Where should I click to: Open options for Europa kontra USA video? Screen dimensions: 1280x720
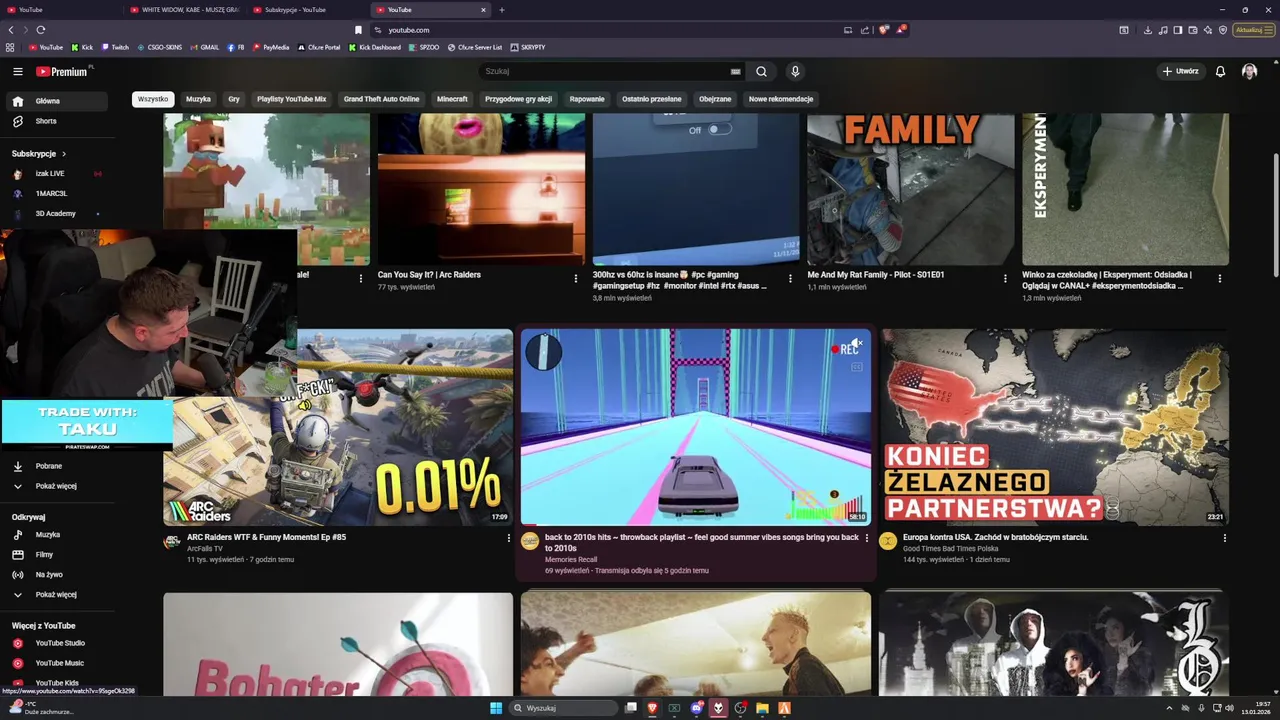coord(1225,538)
